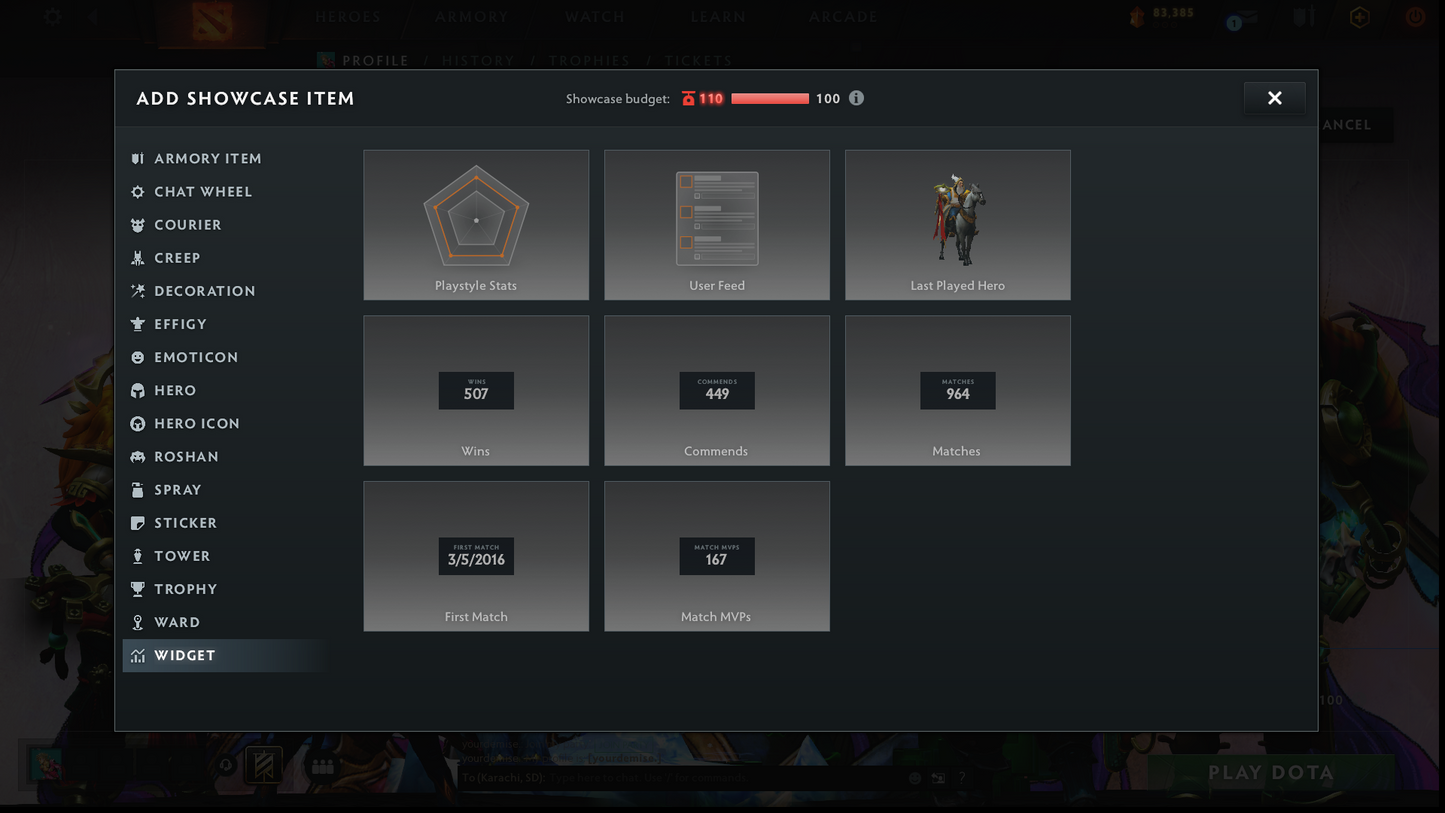
Task: Add the Wins widget showing 507
Action: pos(476,391)
